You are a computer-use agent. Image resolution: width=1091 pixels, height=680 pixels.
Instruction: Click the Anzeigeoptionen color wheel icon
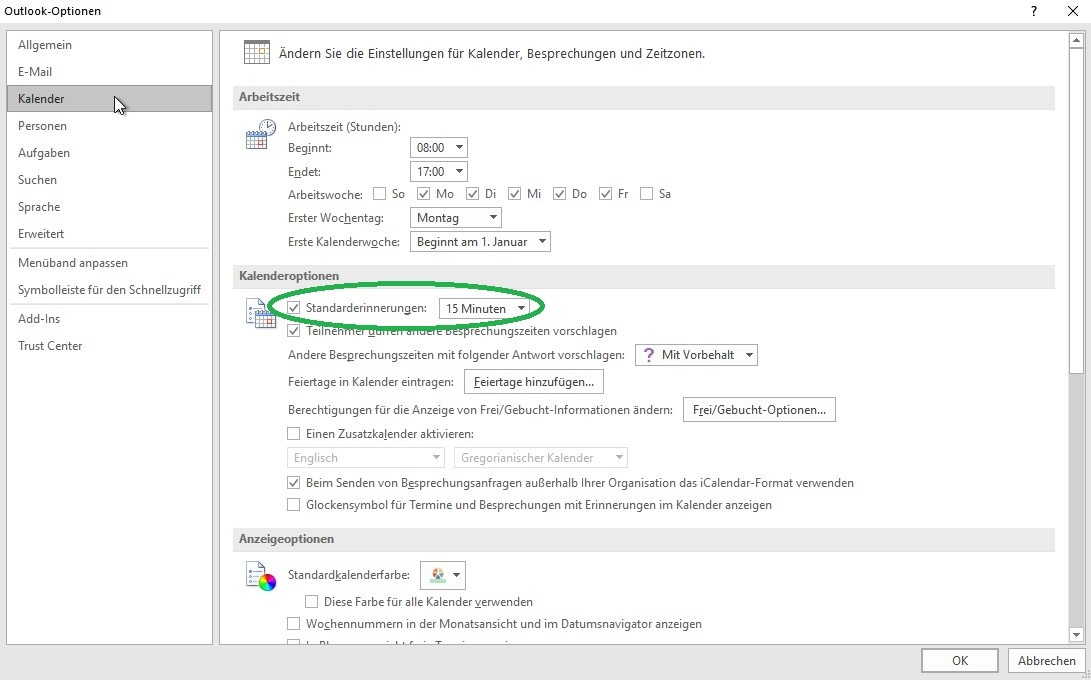click(x=260, y=576)
